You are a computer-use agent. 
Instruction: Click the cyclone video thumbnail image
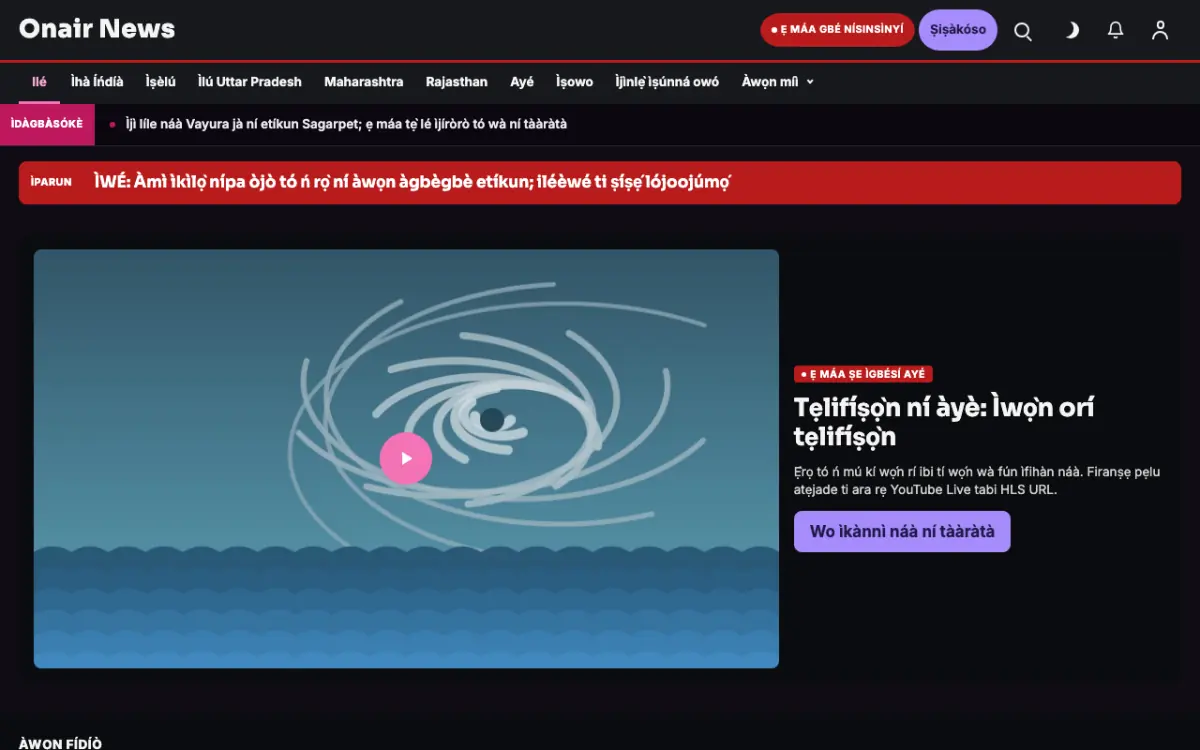406,458
